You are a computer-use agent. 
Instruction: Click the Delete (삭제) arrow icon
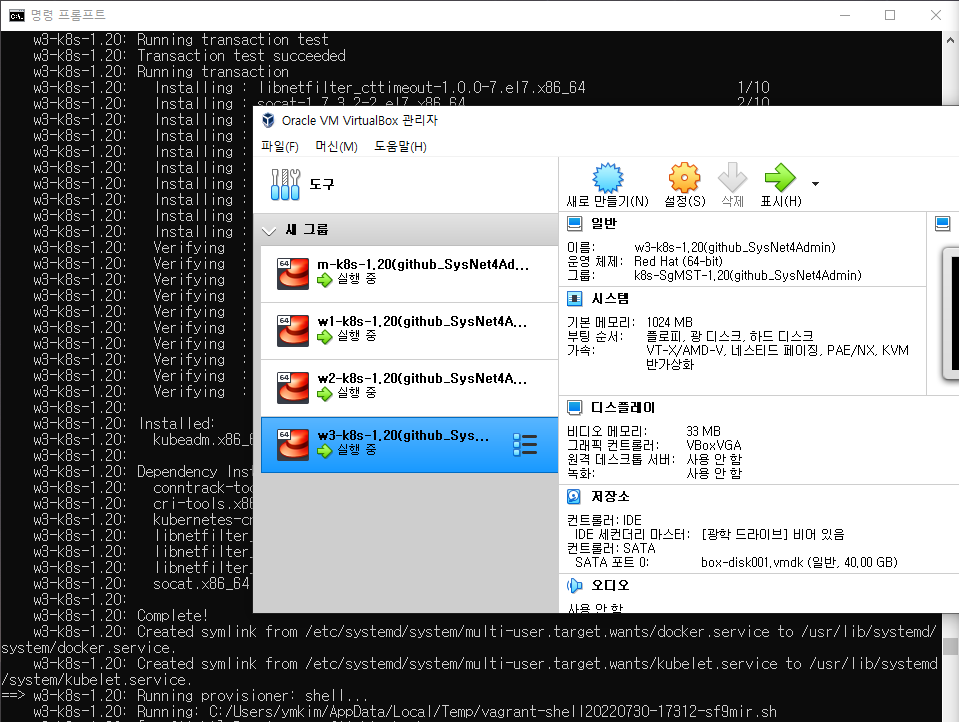coord(732,178)
